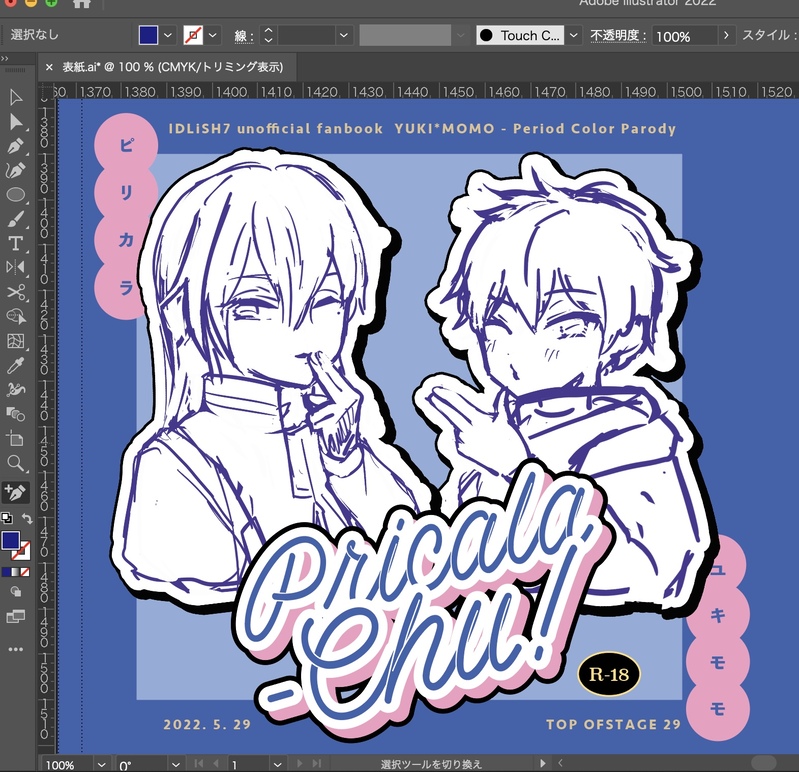Select the Curvature tool
Image resolution: width=799 pixels, height=772 pixels.
point(16,170)
